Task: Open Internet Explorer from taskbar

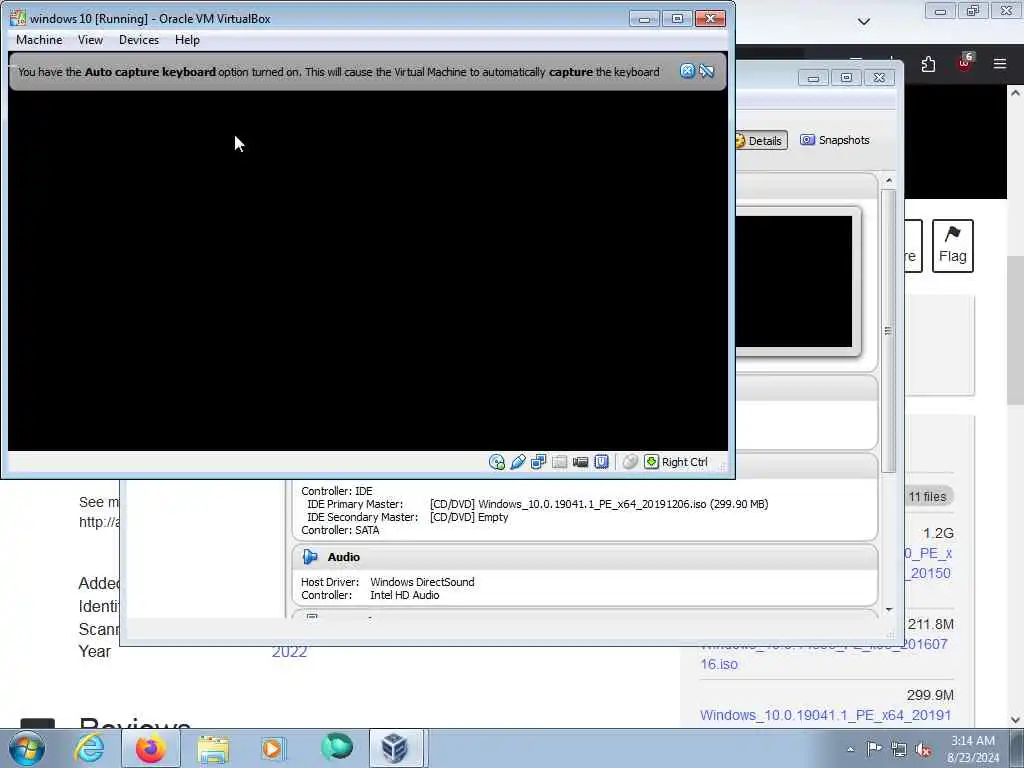Action: coord(89,748)
